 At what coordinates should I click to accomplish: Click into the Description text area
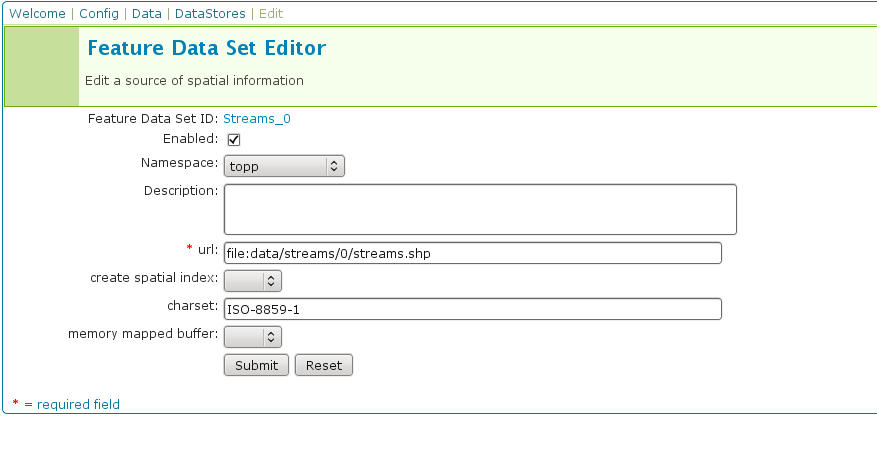click(x=480, y=209)
